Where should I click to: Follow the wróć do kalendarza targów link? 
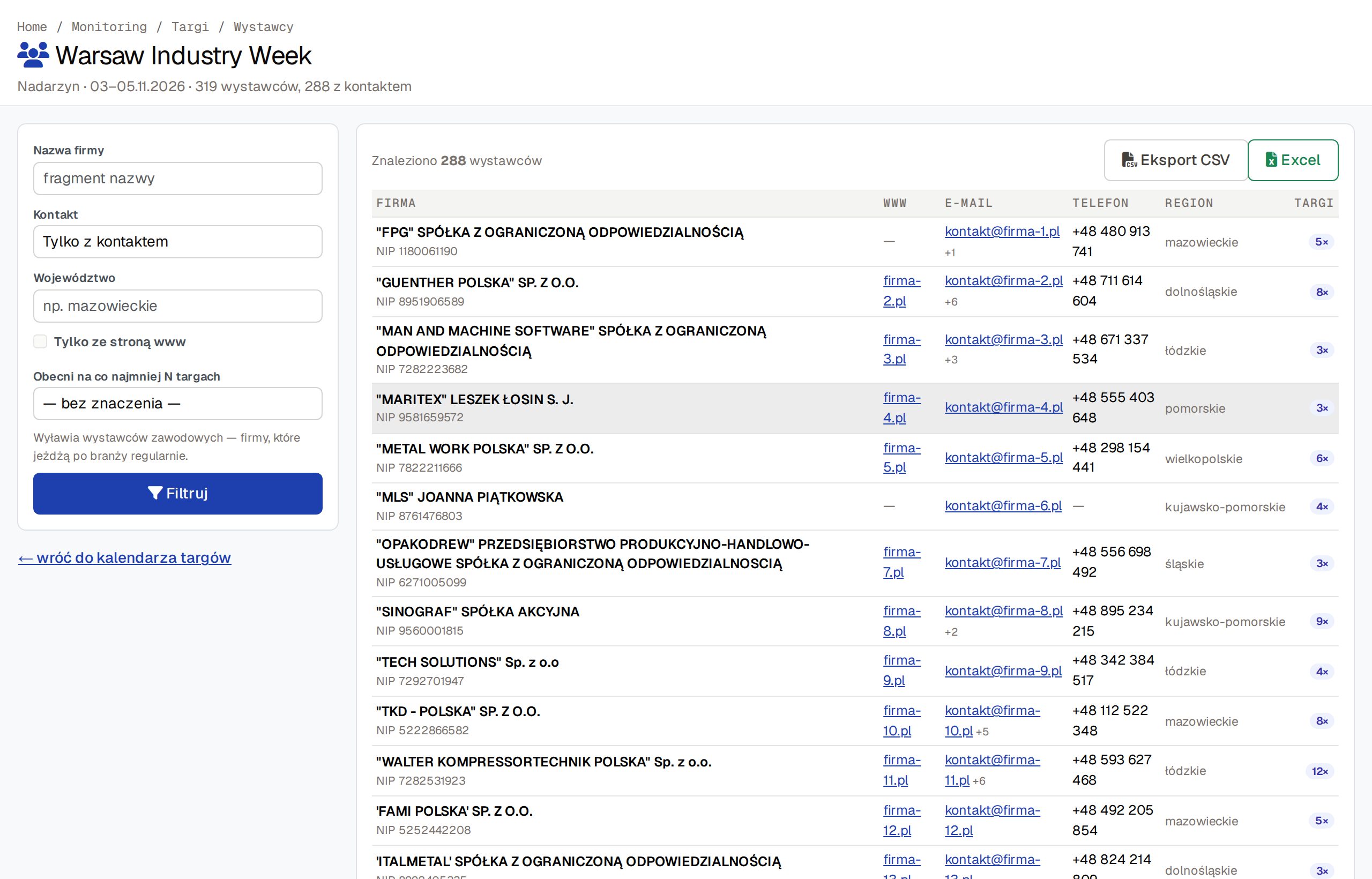124,557
